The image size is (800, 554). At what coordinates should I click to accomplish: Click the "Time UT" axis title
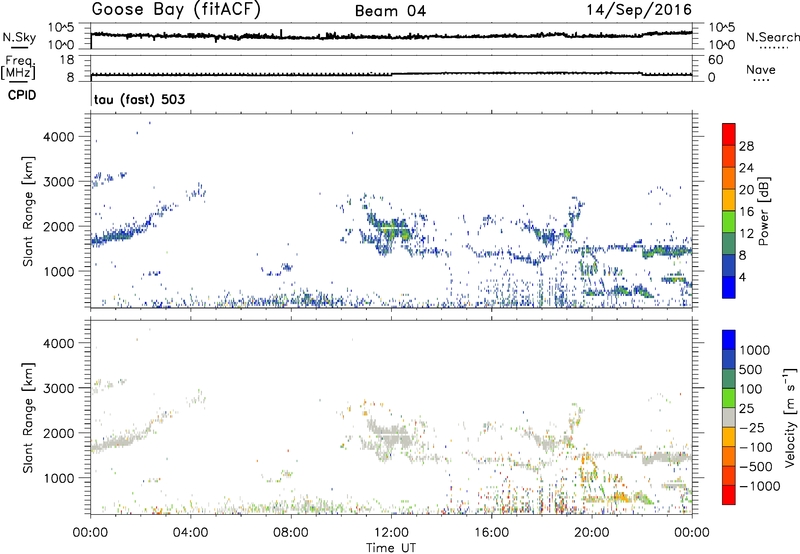click(x=391, y=548)
